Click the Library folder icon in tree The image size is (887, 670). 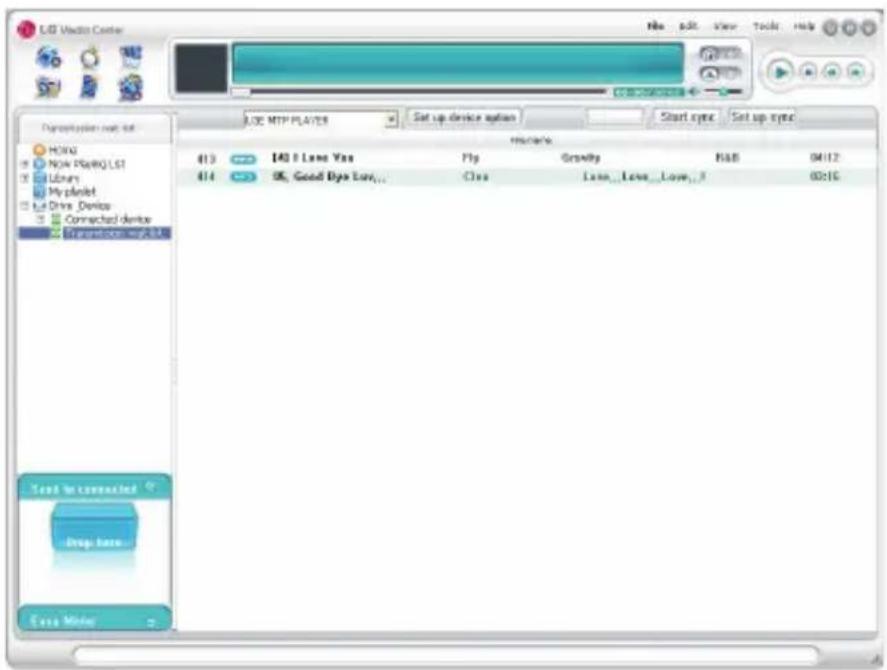coord(39,178)
